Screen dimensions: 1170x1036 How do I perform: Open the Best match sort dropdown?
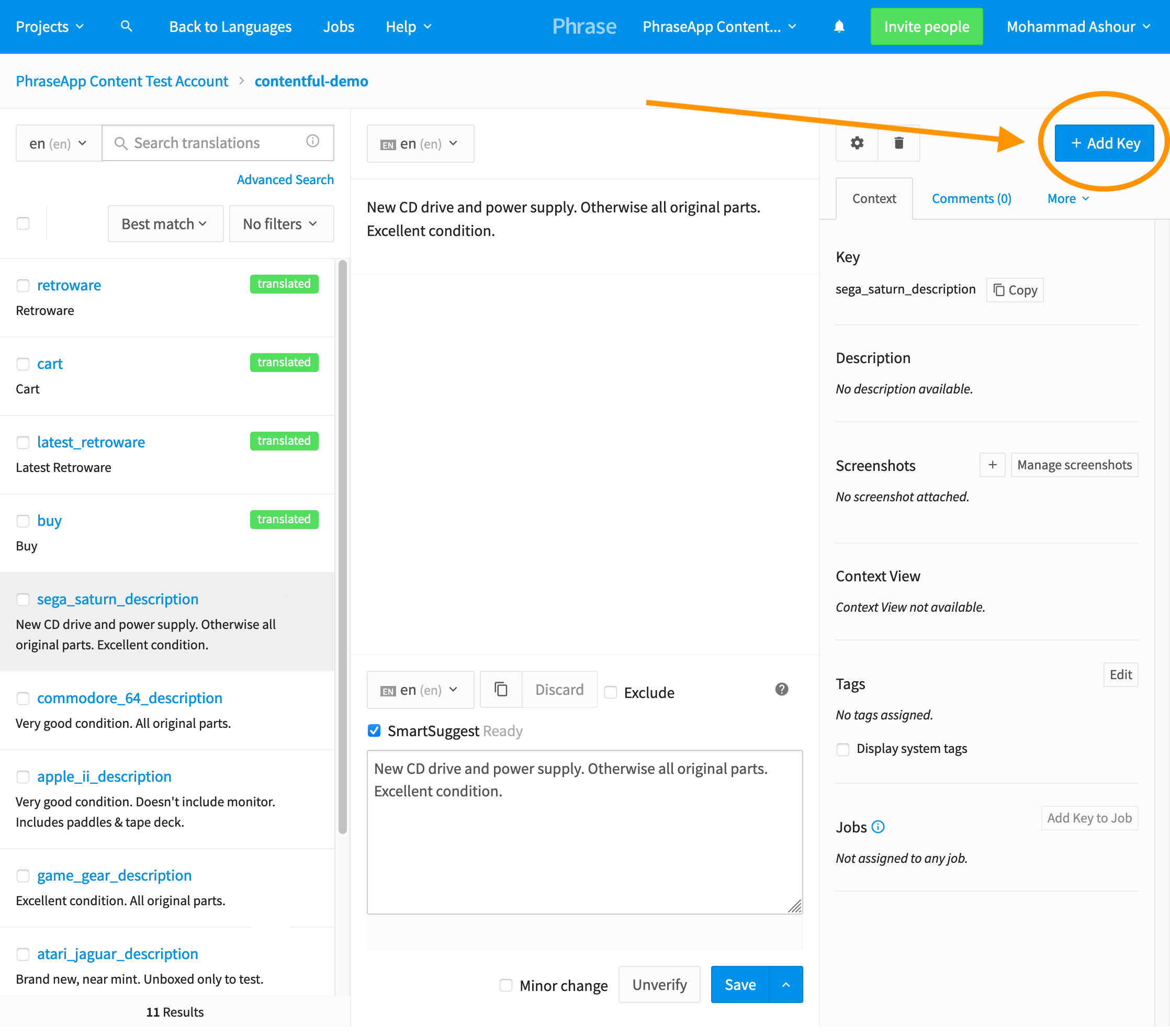[165, 223]
